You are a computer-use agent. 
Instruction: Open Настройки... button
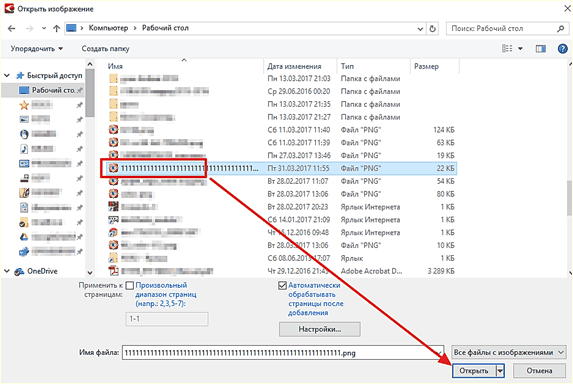(320, 329)
